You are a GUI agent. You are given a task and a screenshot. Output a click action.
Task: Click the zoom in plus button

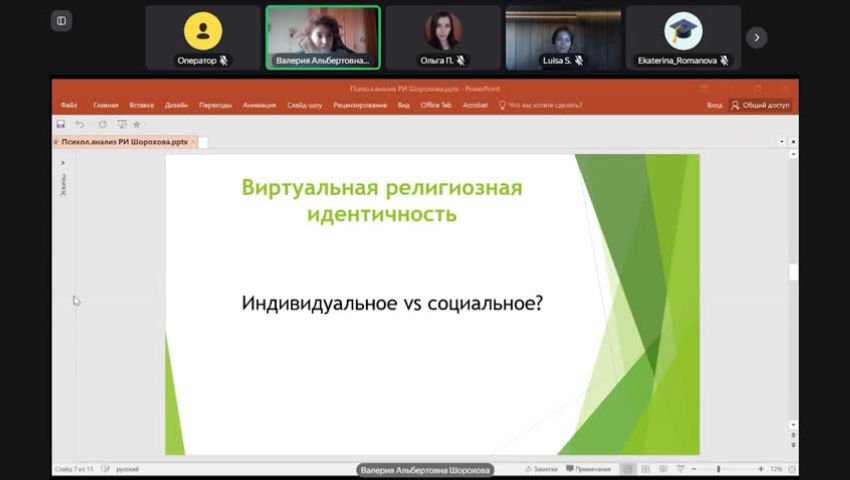pos(761,469)
